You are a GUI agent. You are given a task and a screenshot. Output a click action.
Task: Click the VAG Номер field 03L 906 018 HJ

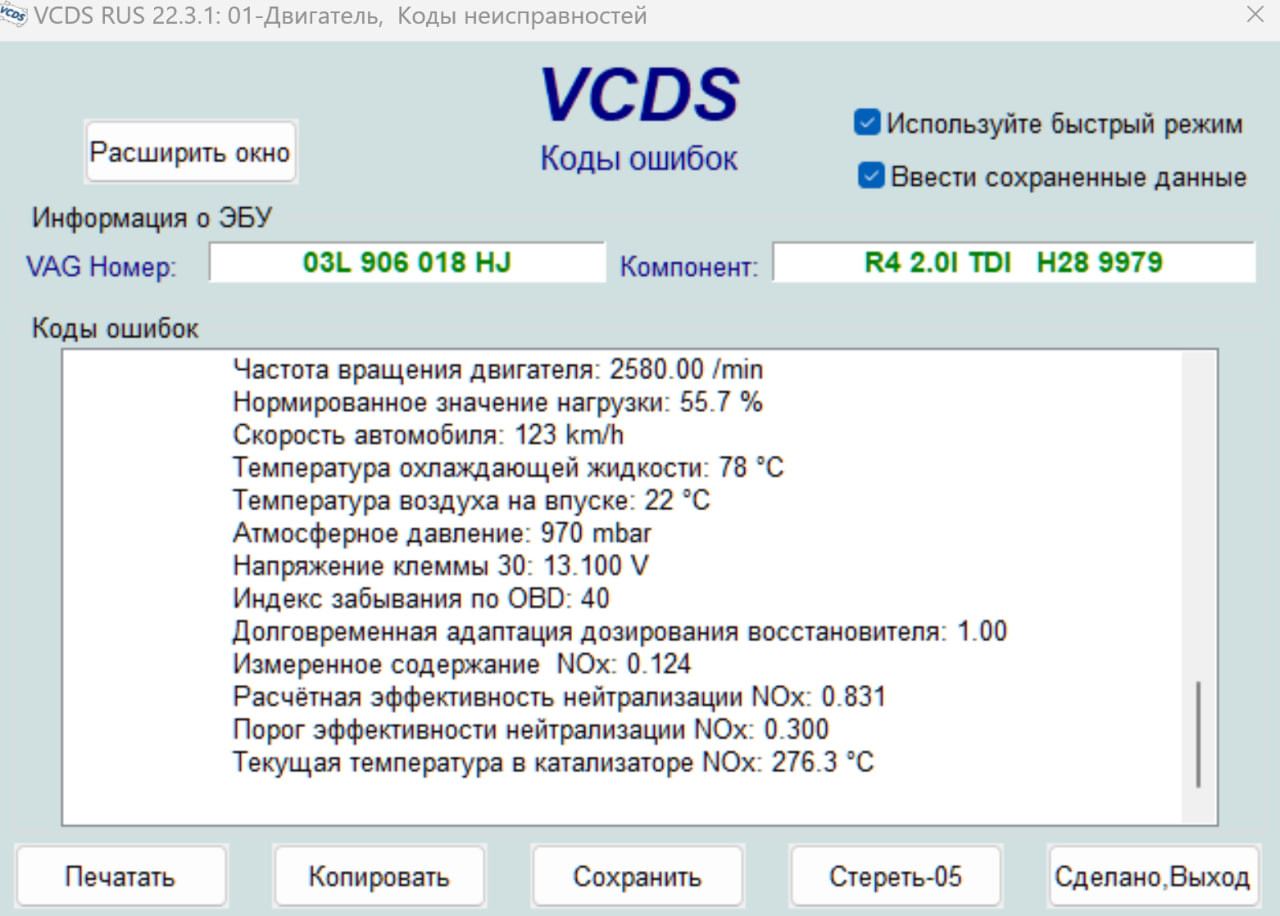(x=407, y=262)
